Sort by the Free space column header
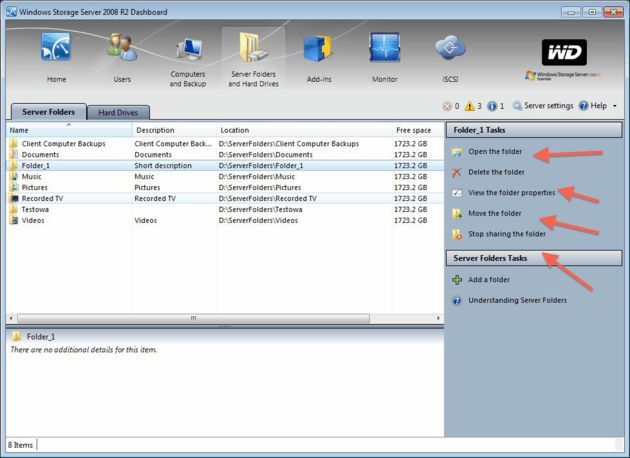The width and height of the screenshot is (630, 458). [418, 130]
